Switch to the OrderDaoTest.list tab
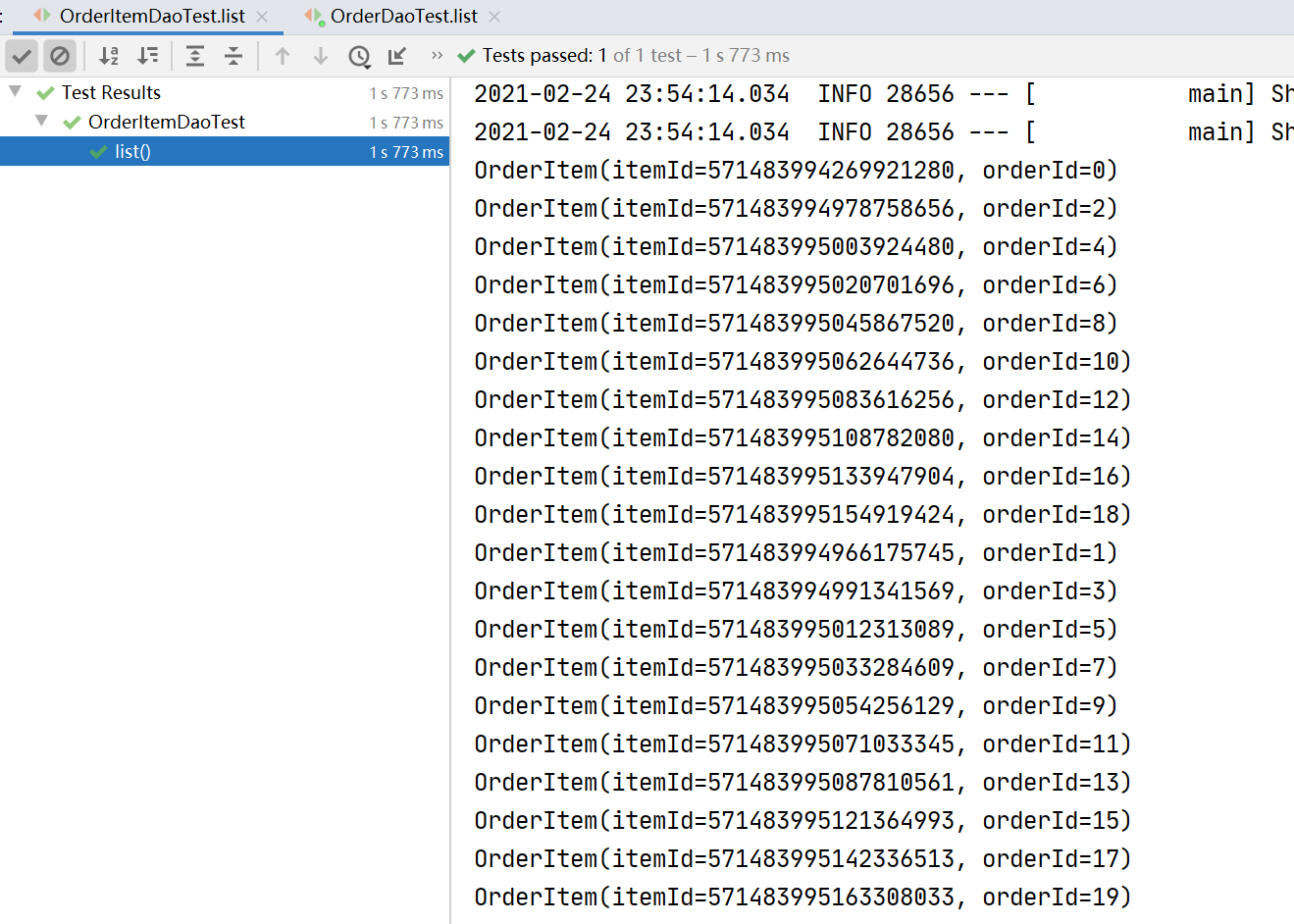This screenshot has width=1294, height=924. [403, 17]
